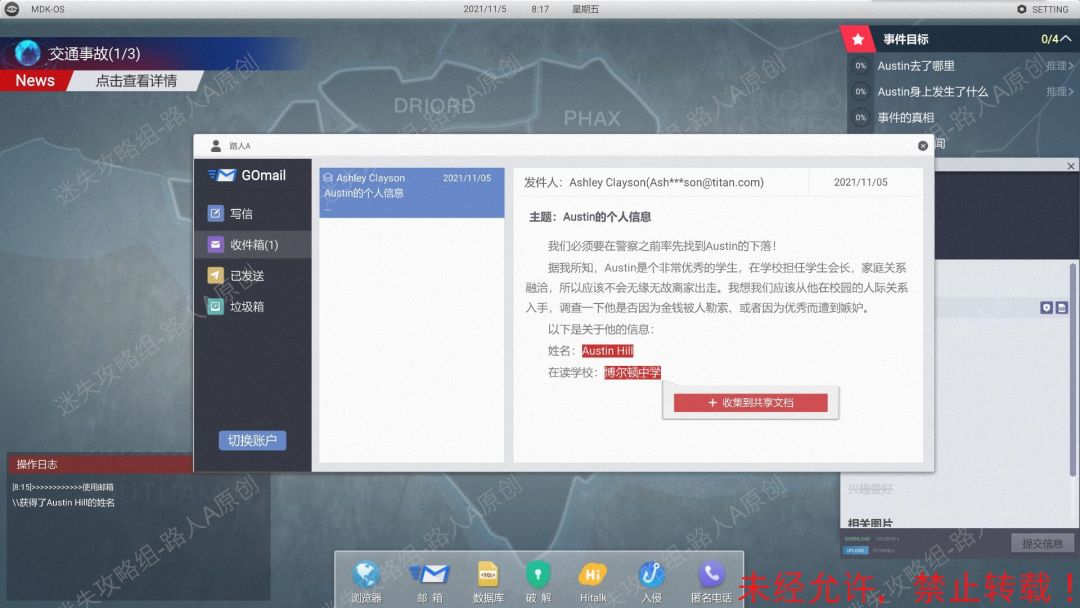Image resolution: width=1080 pixels, height=608 pixels.
Task: Click the 2021/11/05 date in mail header
Action: pos(860,182)
